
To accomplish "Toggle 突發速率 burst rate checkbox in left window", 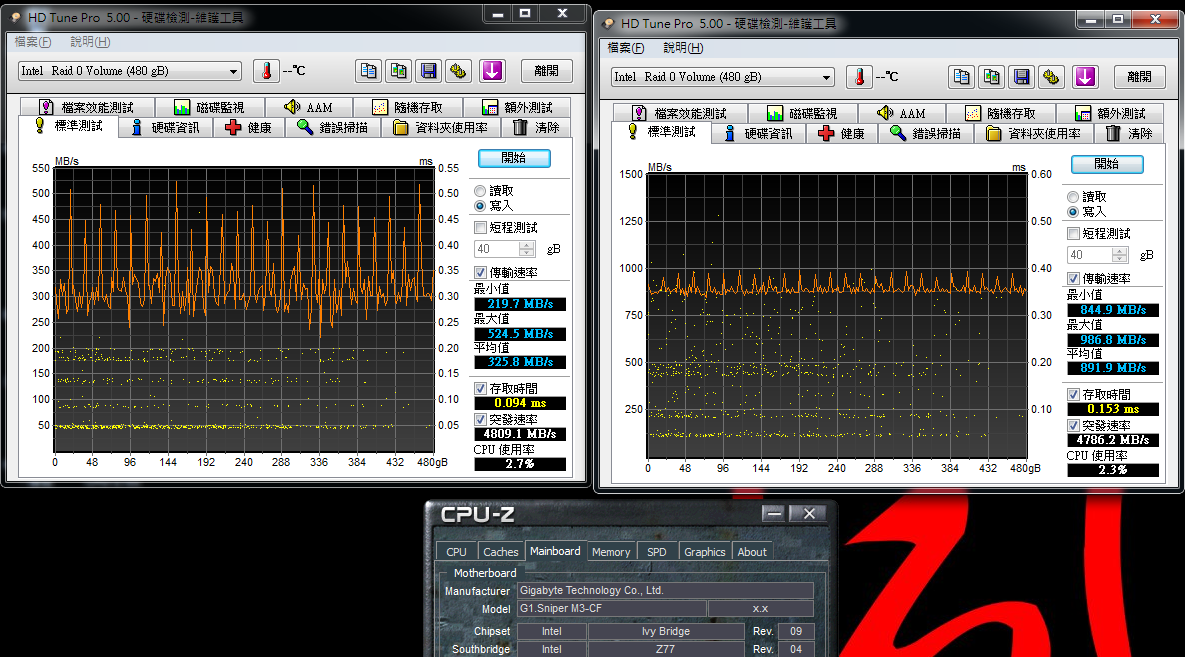I will point(480,420).
